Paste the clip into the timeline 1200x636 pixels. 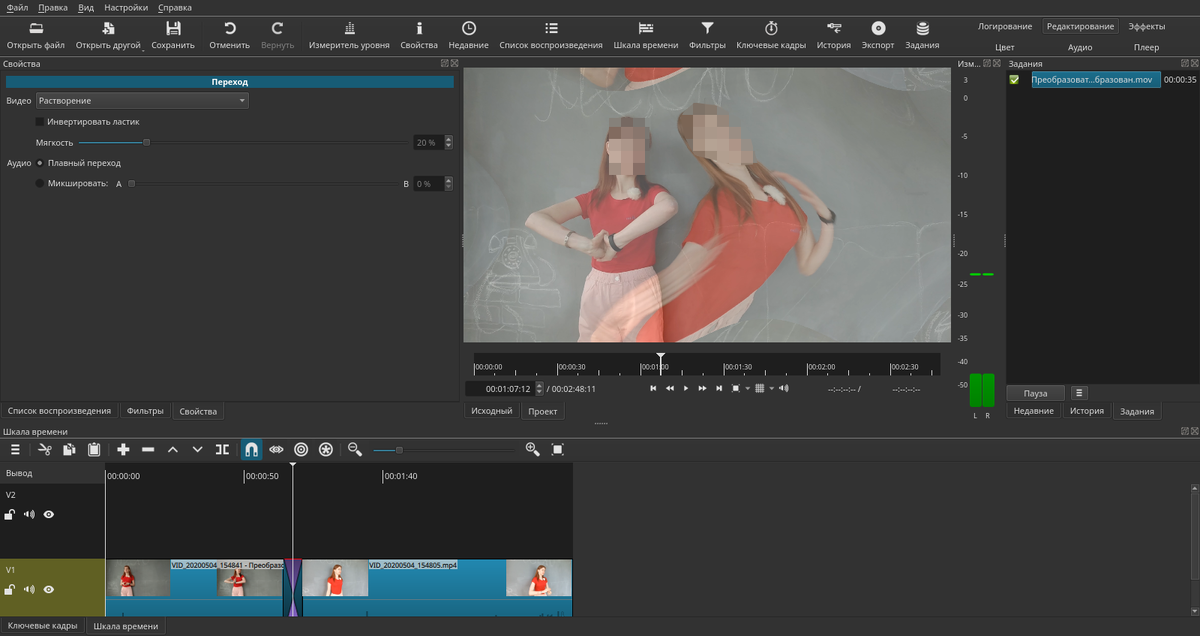94,450
